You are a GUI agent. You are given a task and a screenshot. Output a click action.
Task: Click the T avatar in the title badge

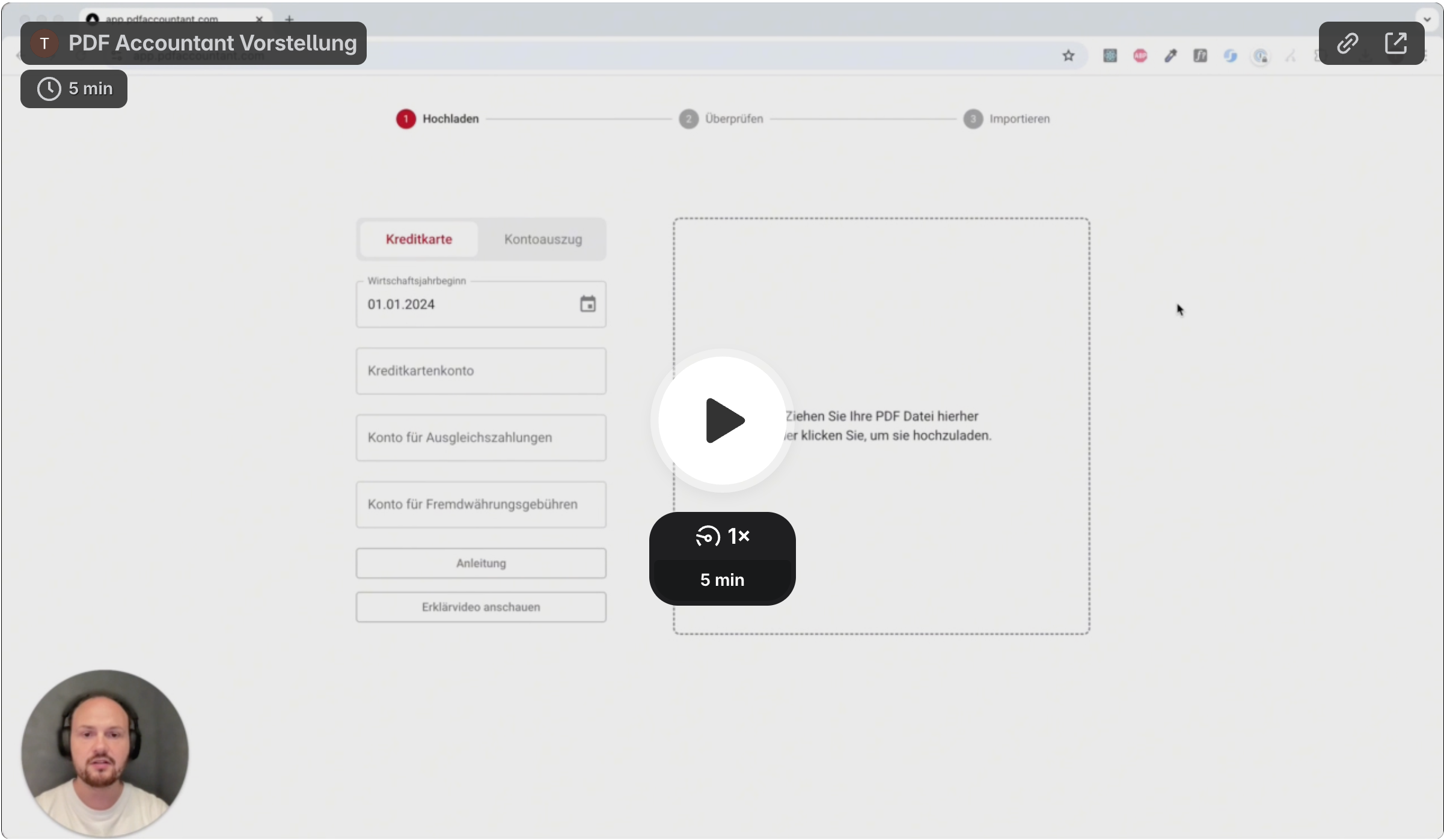tap(44, 43)
